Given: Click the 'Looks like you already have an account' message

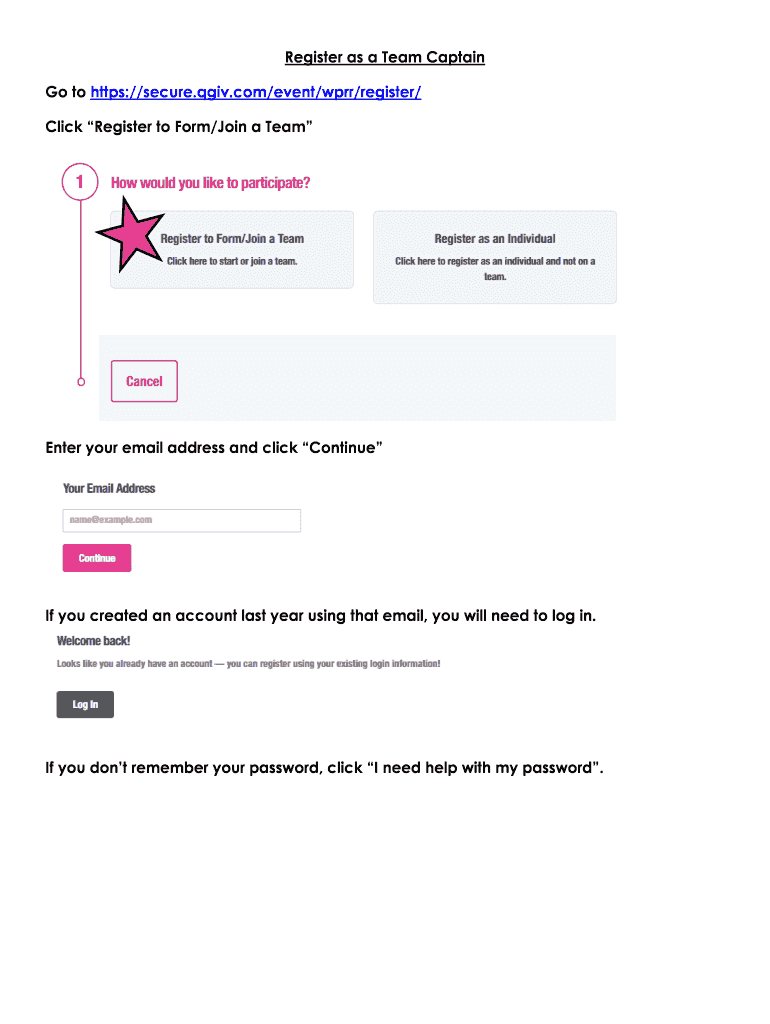Looking at the screenshot, I should pyautogui.click(x=248, y=663).
